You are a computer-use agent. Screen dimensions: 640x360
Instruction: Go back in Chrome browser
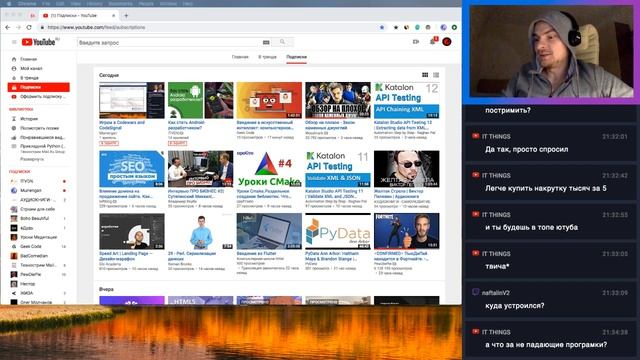click(8, 27)
